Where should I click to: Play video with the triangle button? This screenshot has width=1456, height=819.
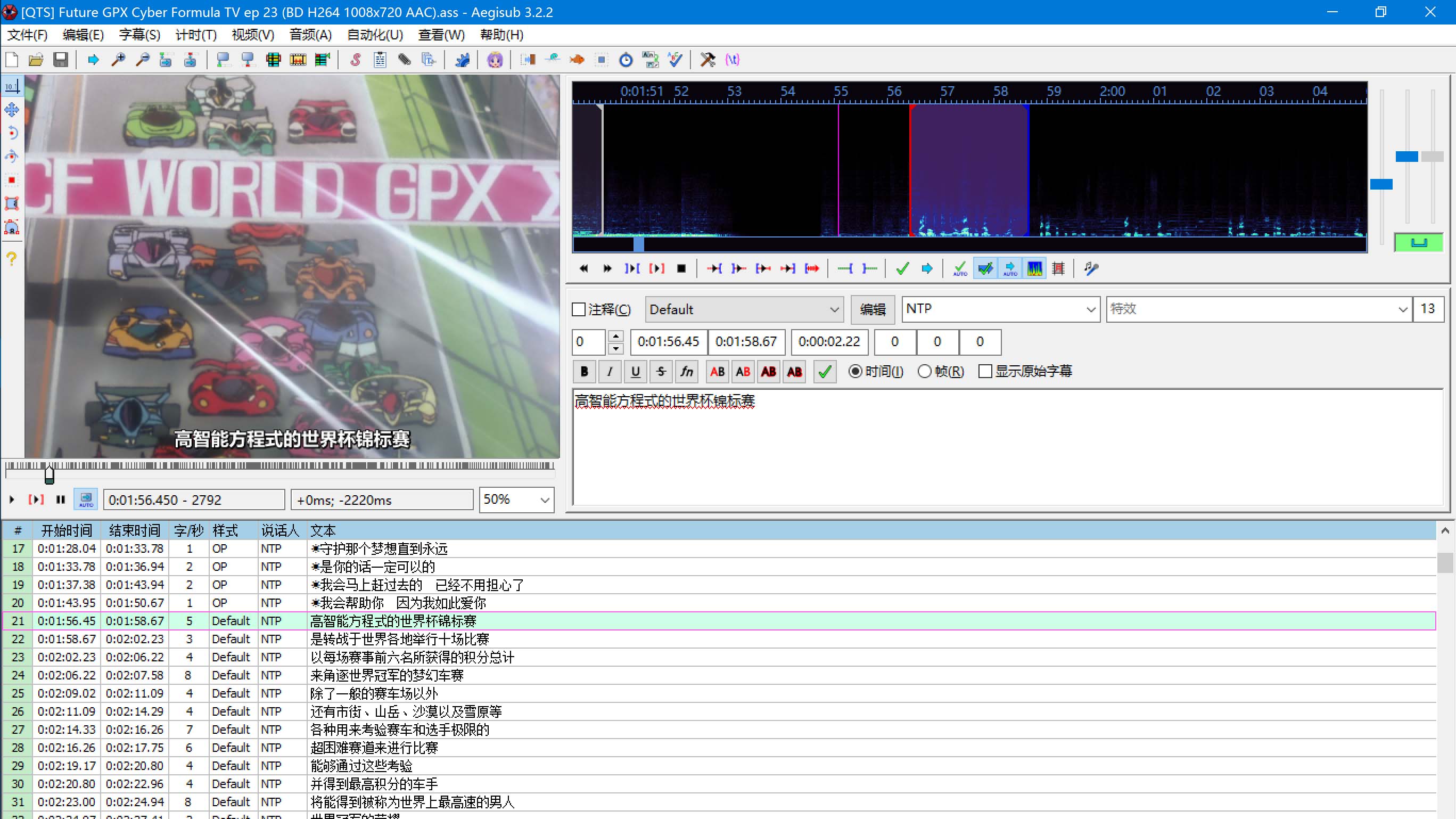tap(11, 499)
